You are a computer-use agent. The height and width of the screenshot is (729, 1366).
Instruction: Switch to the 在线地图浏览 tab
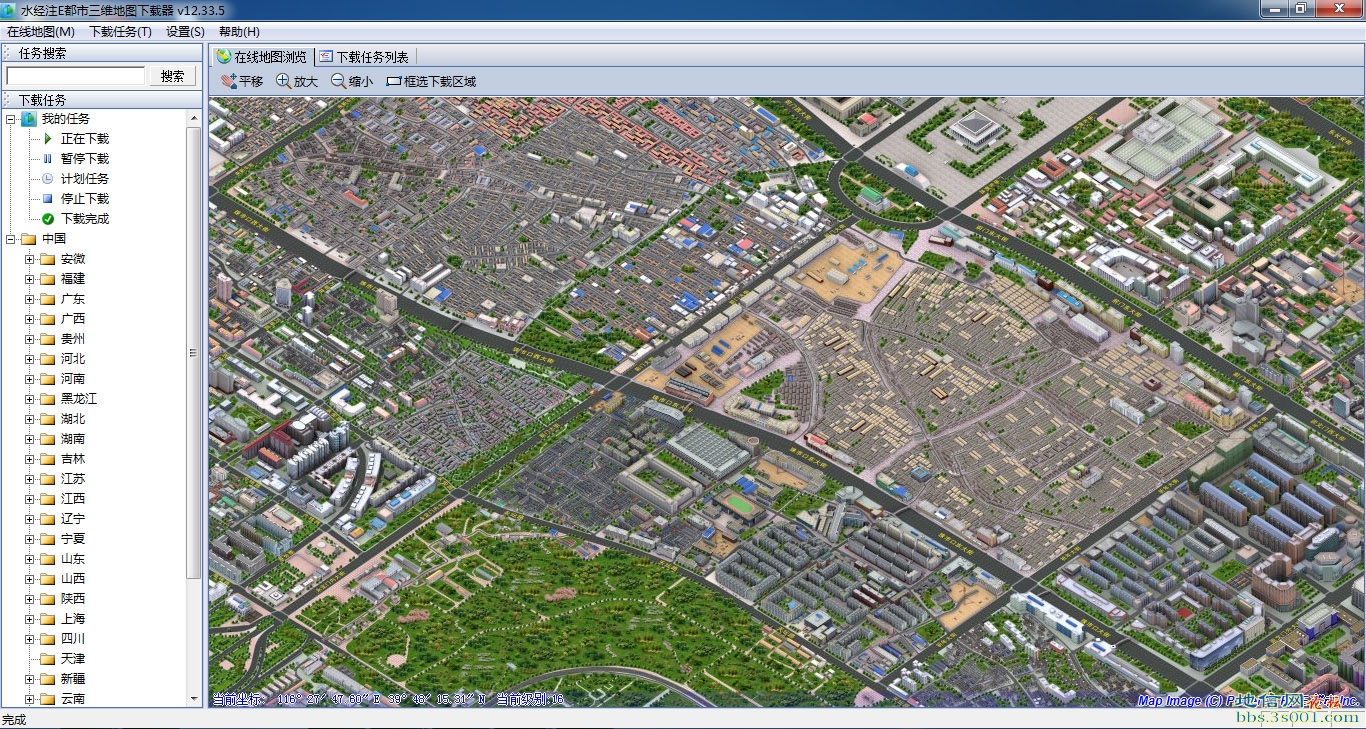262,57
